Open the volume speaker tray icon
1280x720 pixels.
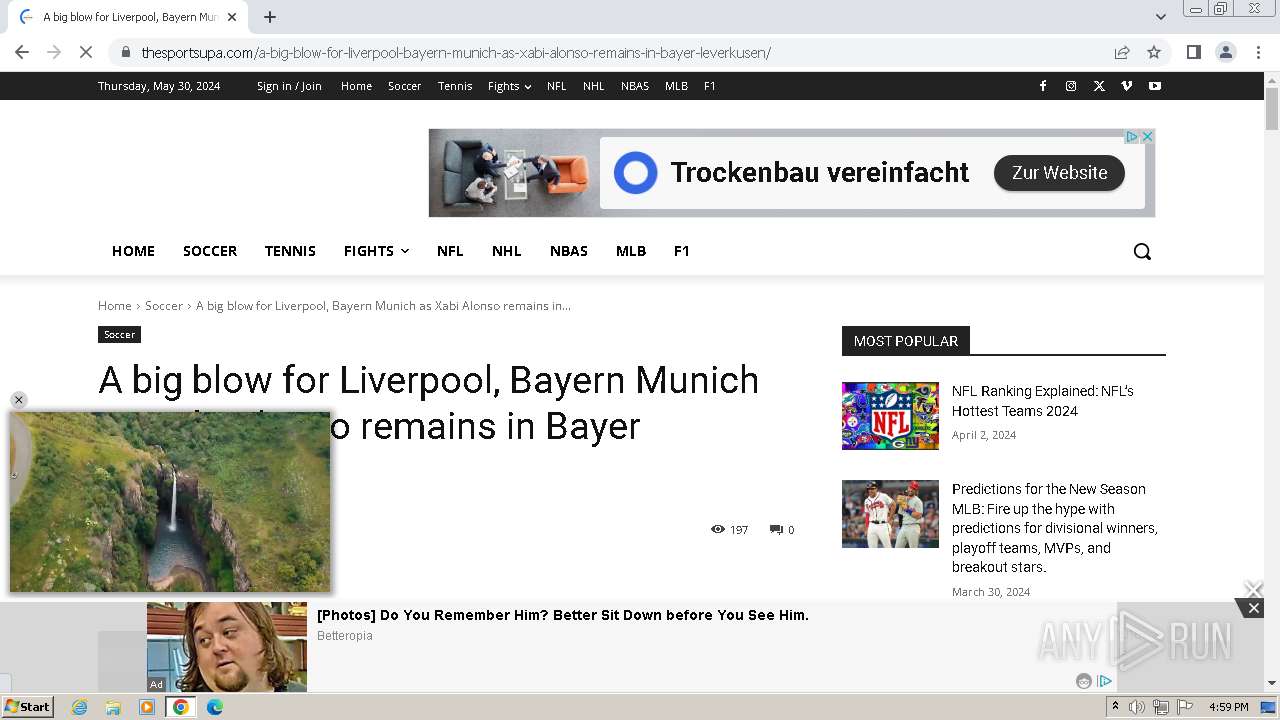coord(1137,707)
